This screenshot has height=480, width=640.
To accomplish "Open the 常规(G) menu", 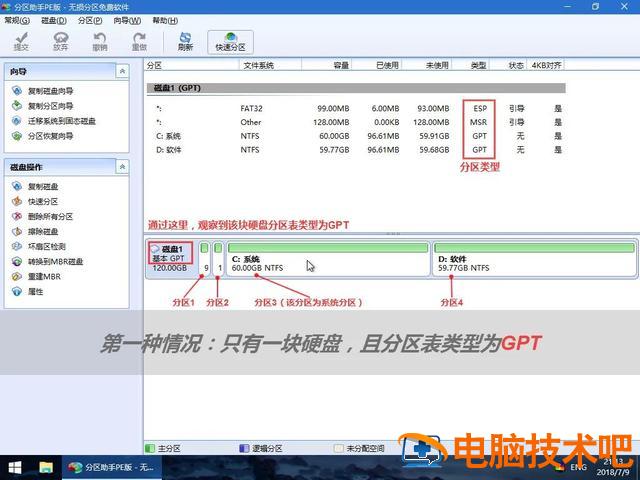I will 18,20.
